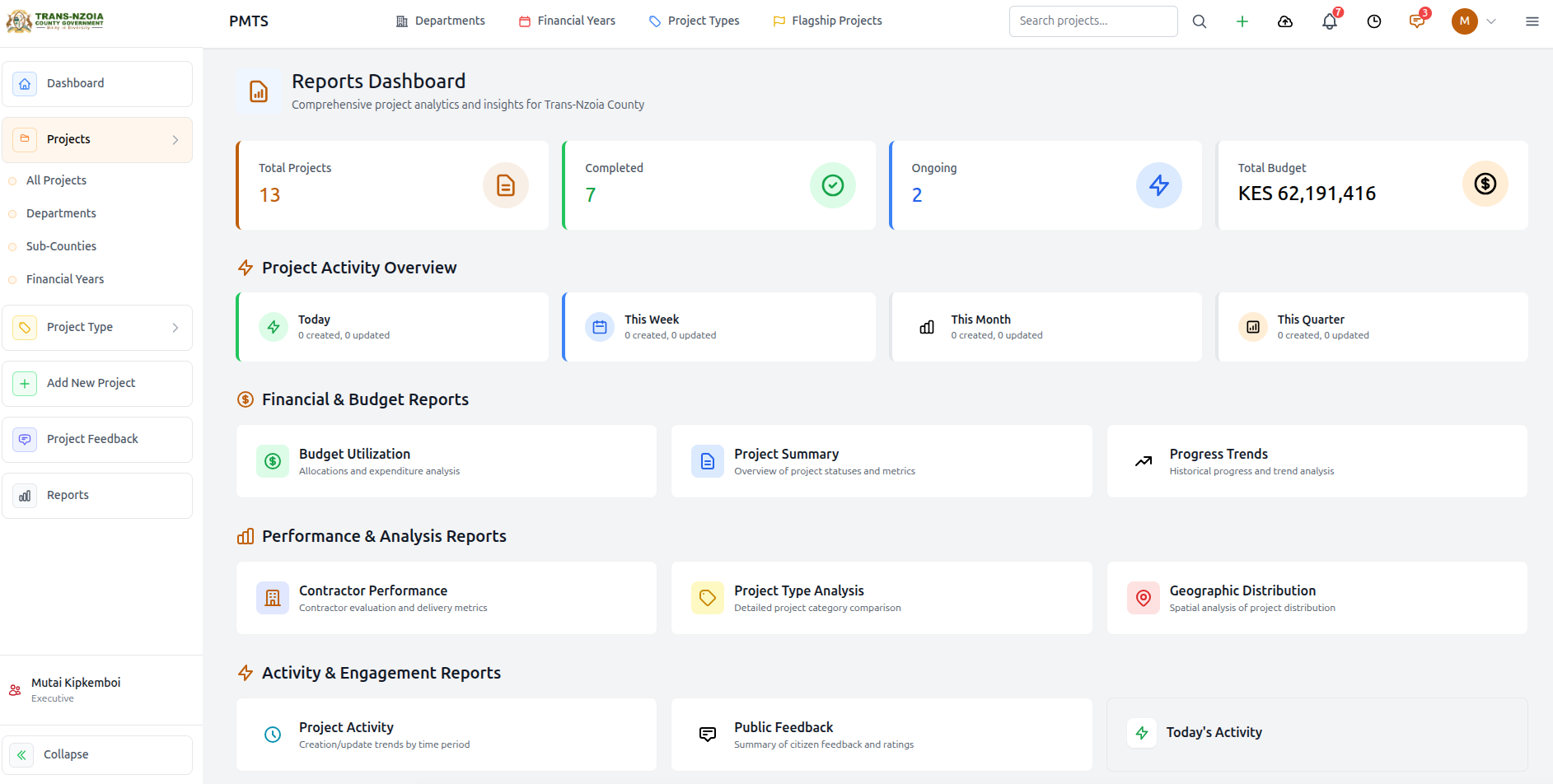Click the Total Projects document icon
The width and height of the screenshot is (1553, 784).
pyautogui.click(x=506, y=185)
